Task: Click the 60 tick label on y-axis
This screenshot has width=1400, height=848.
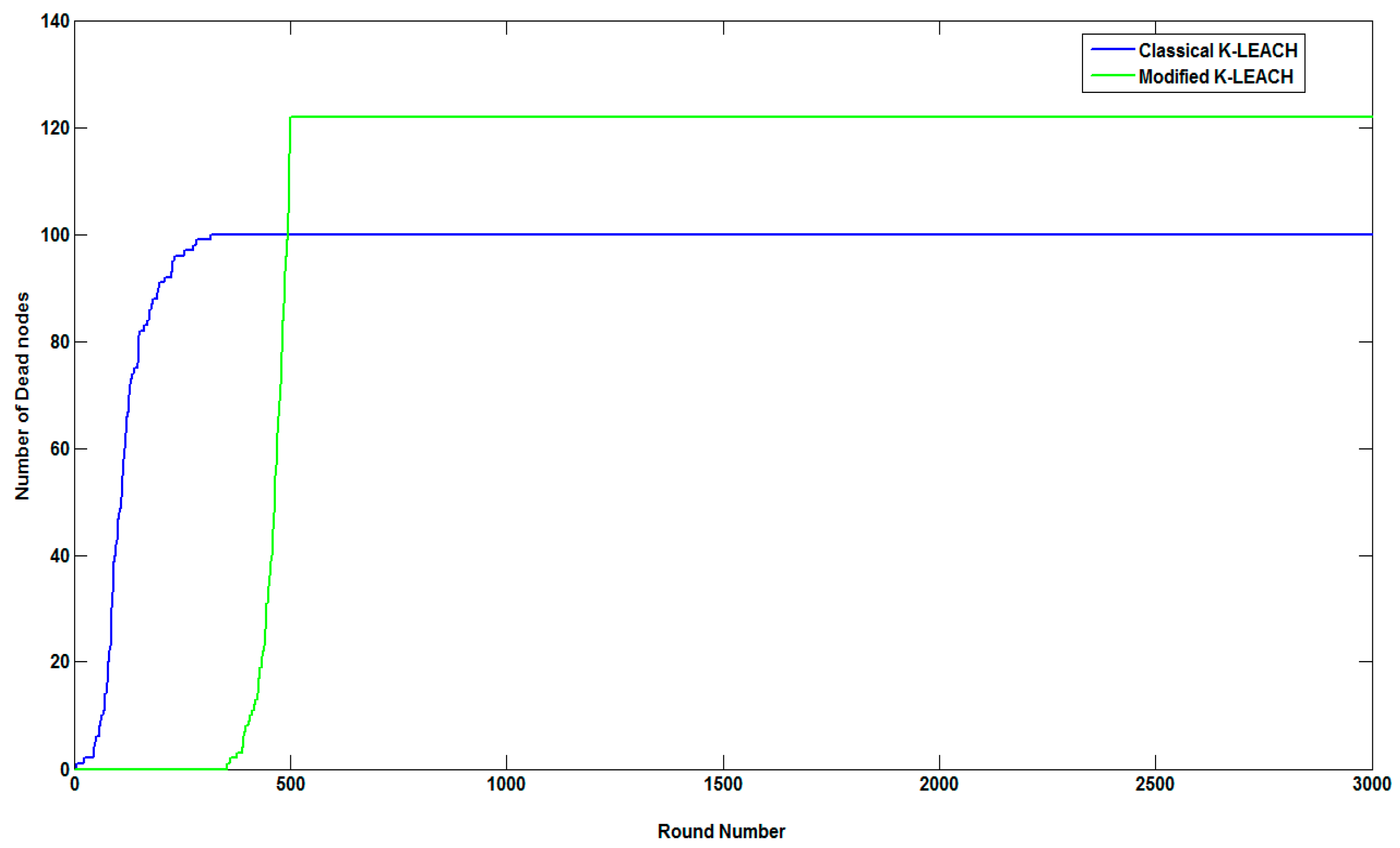Action: (x=60, y=448)
